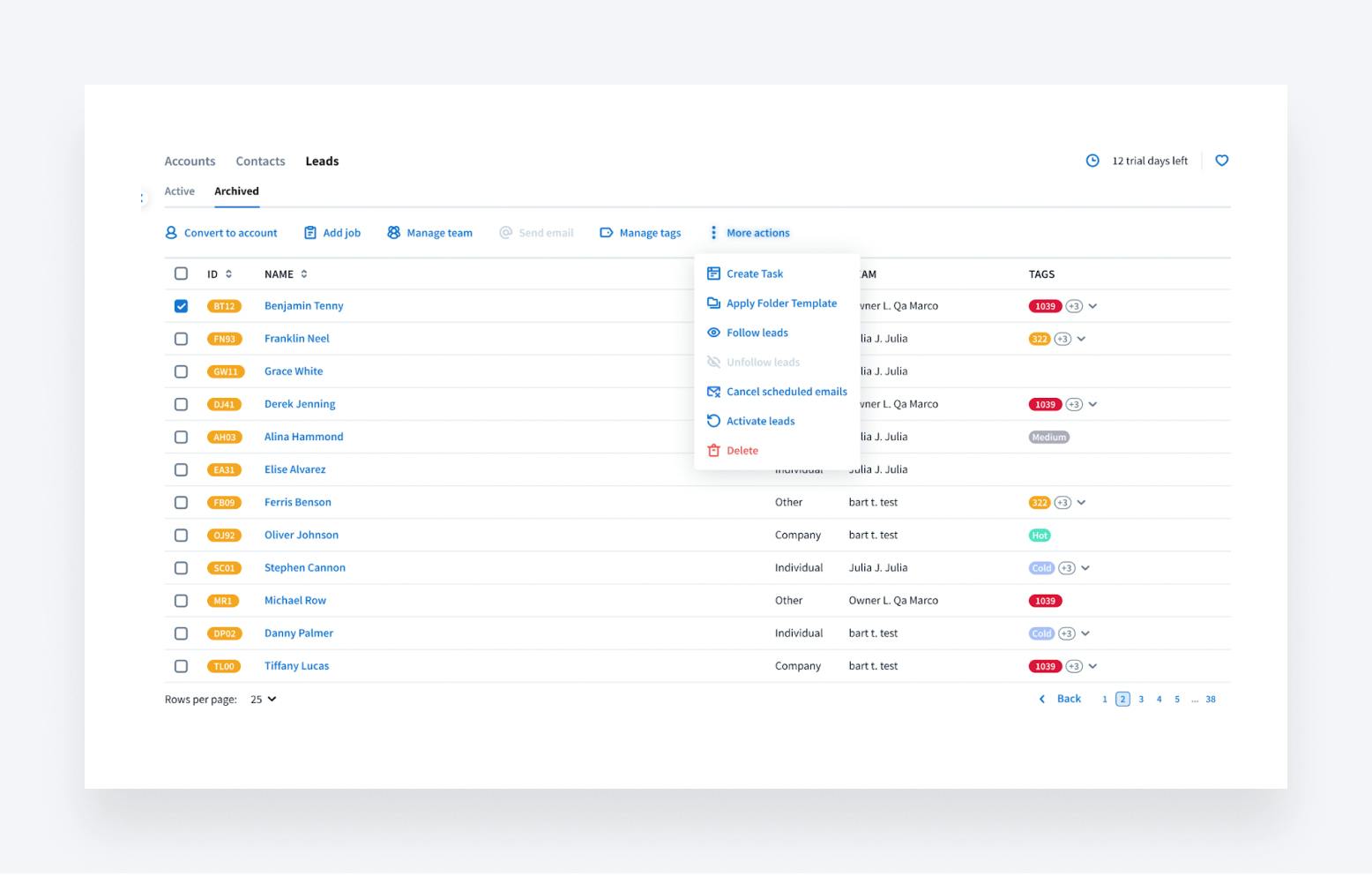Open the More actions menu
Screen dimensions: 1372x884
click(750, 233)
